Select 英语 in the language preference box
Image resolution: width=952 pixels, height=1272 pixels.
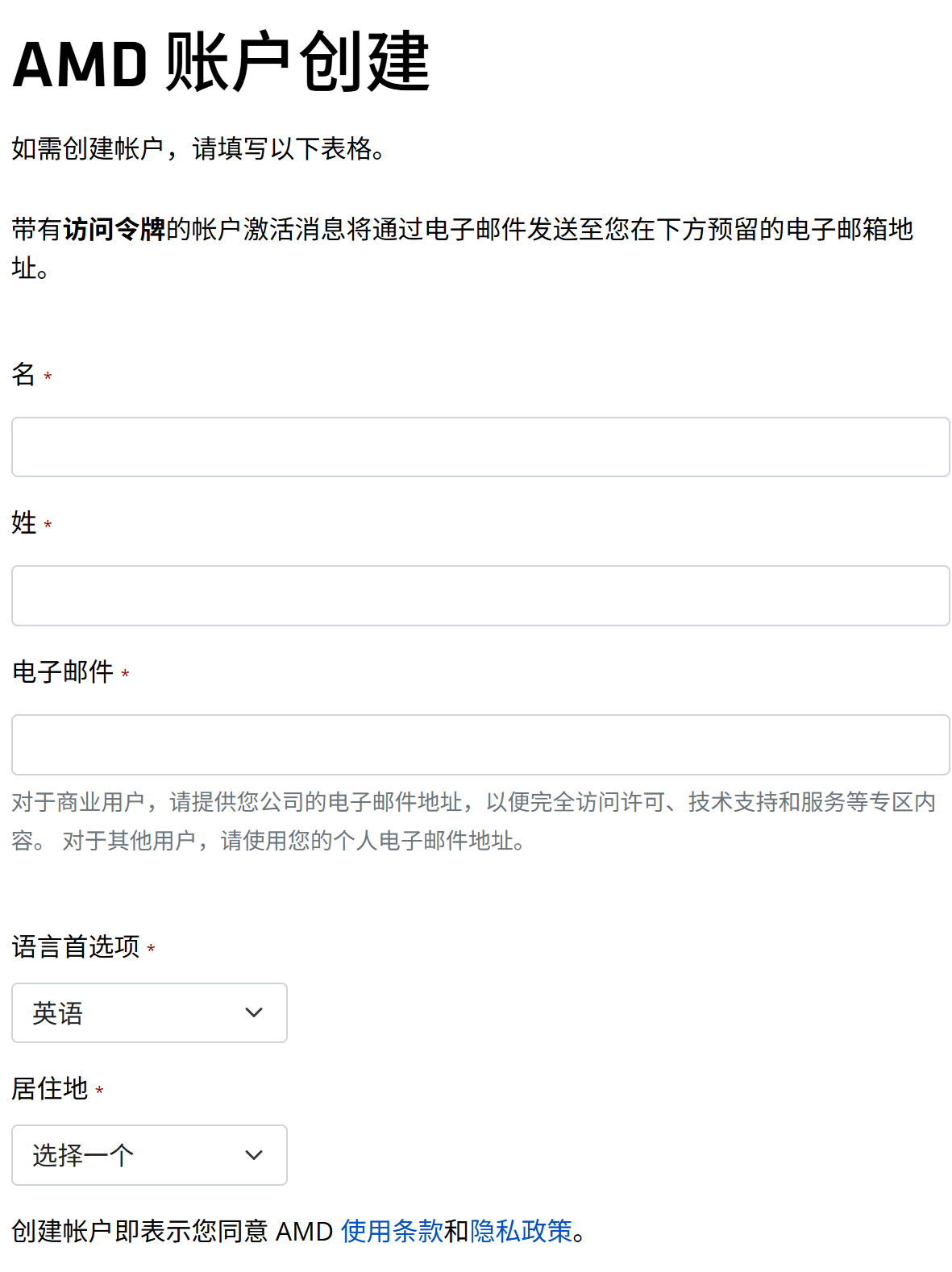pos(97,1012)
